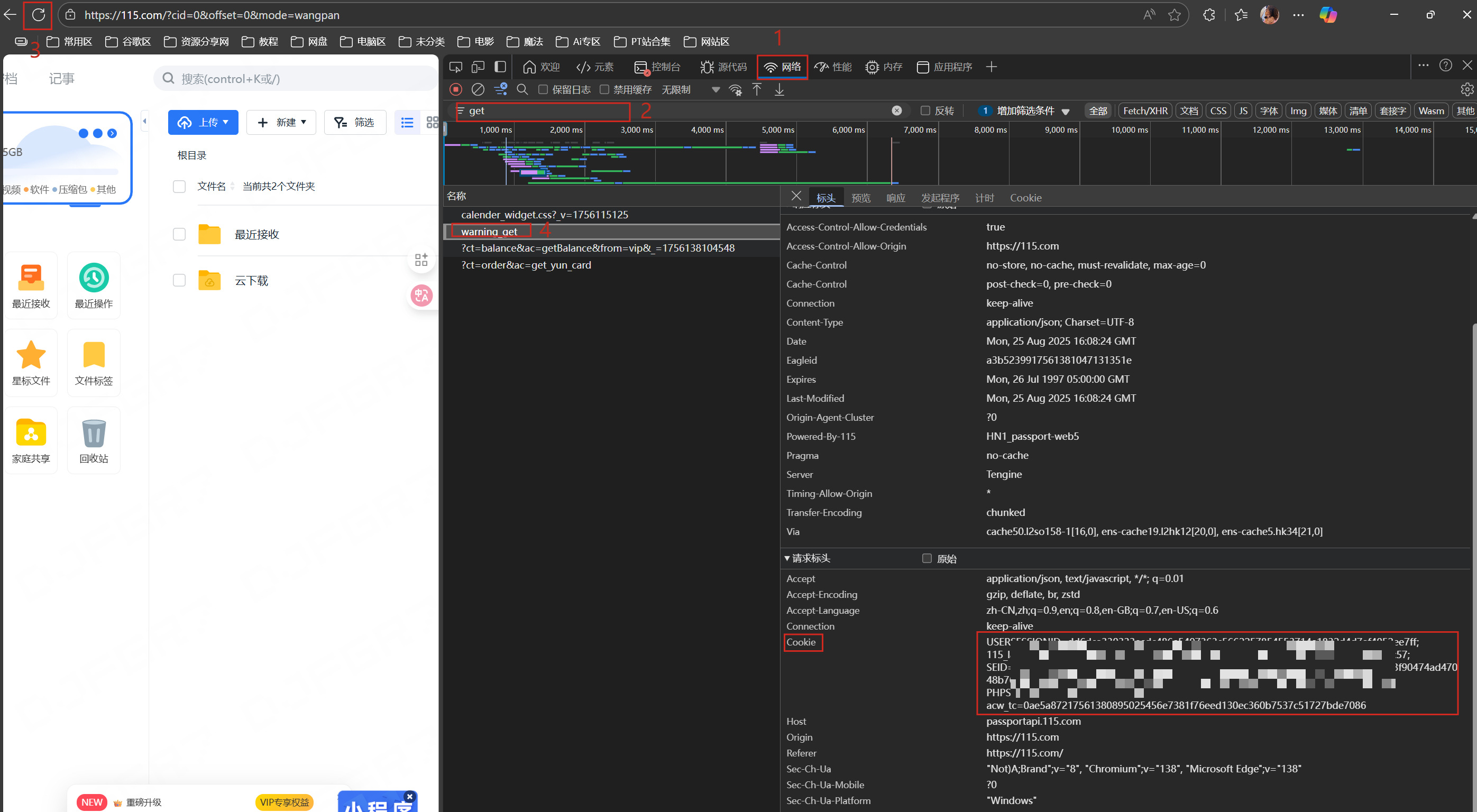Image resolution: width=1477 pixels, height=812 pixels.
Task: Enable the 保留日志 checkbox
Action: (x=543, y=89)
